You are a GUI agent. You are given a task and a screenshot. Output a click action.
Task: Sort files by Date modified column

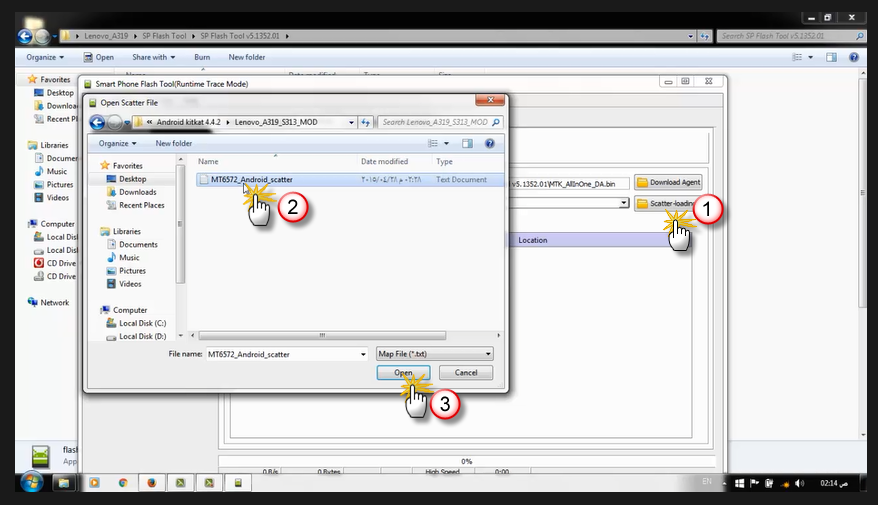(x=384, y=161)
